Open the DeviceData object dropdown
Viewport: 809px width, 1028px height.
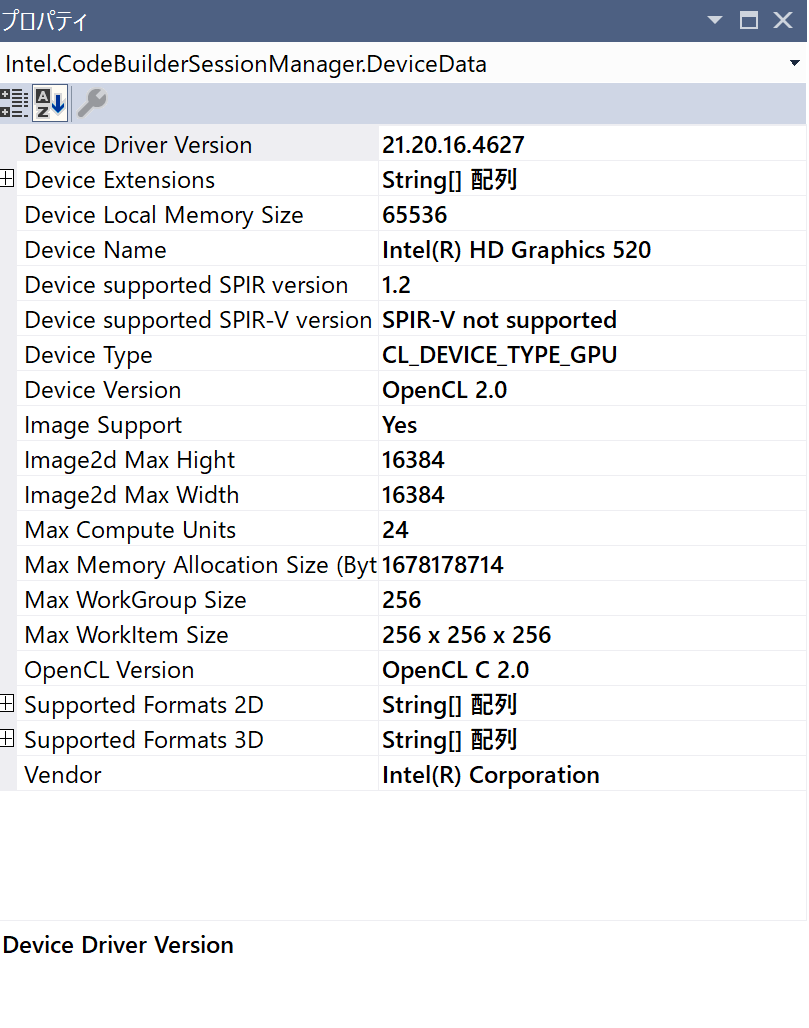tap(795, 65)
